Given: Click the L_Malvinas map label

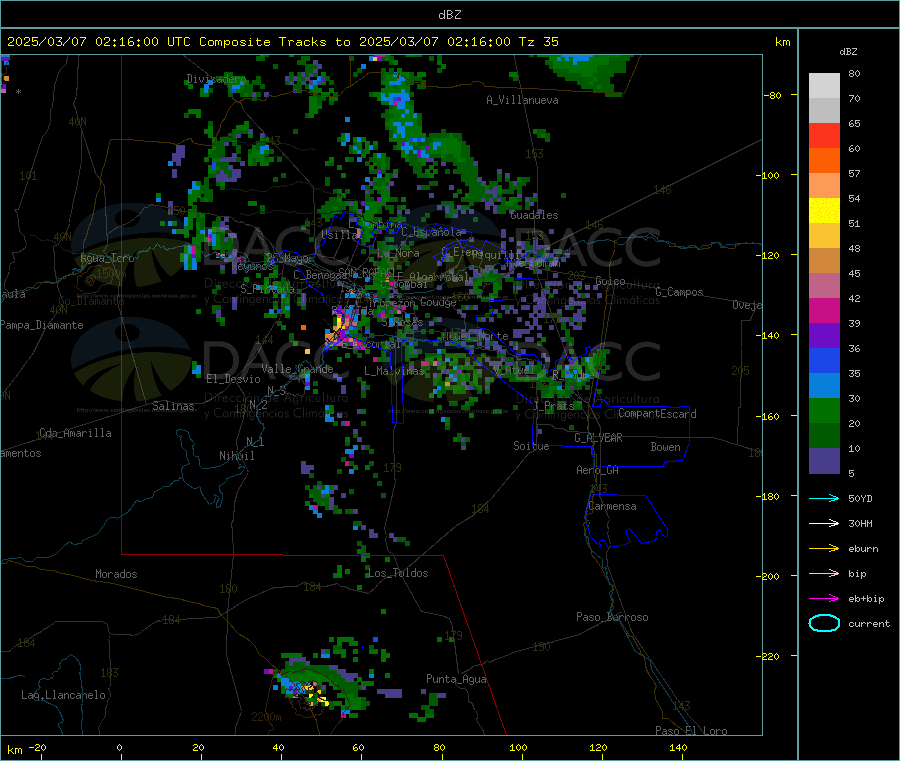Looking at the screenshot, I should (x=394, y=371).
